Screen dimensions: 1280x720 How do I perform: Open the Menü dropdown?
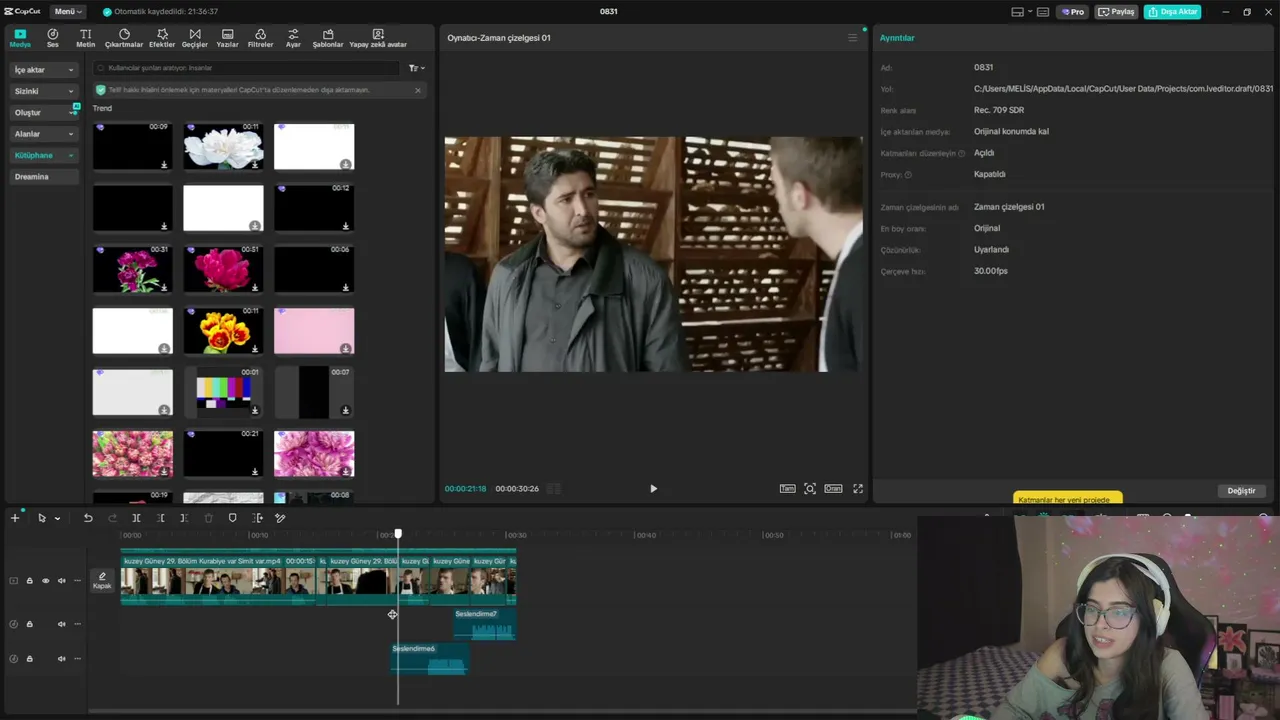coord(68,12)
